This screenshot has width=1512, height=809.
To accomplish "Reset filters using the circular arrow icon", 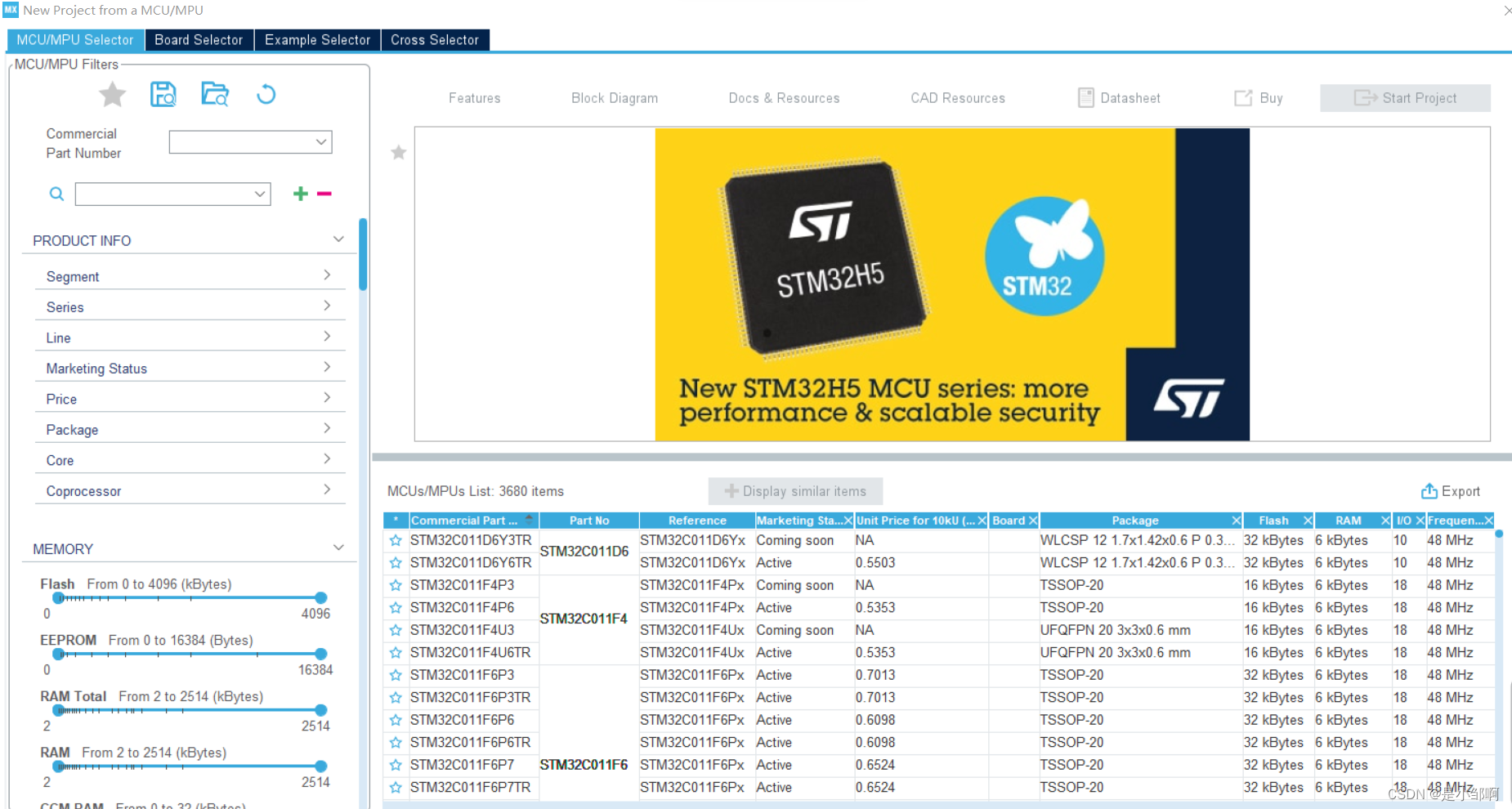I will pyautogui.click(x=265, y=94).
